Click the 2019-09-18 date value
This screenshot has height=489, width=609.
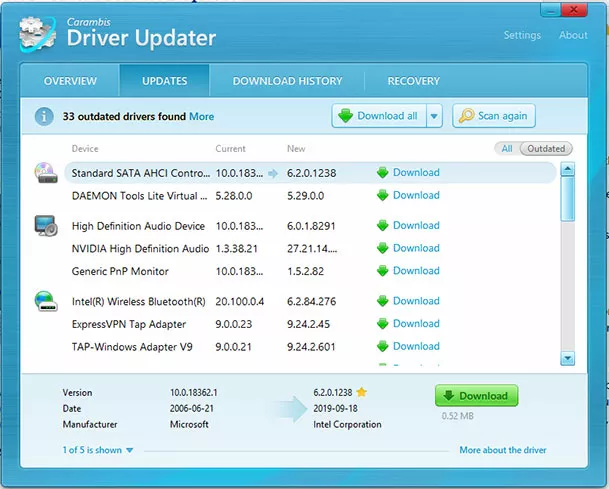click(x=336, y=408)
